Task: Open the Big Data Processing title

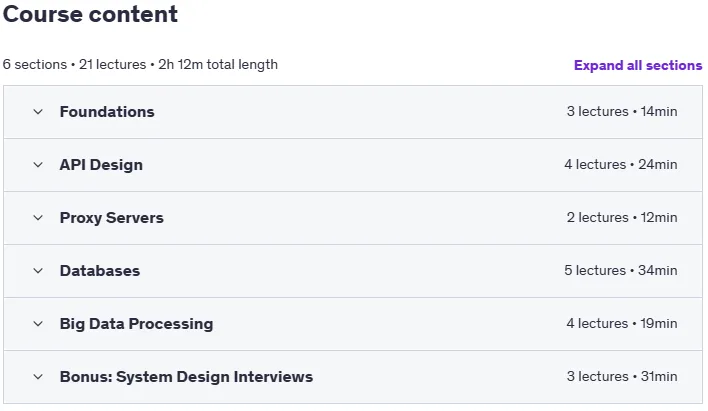Action: click(x=136, y=324)
